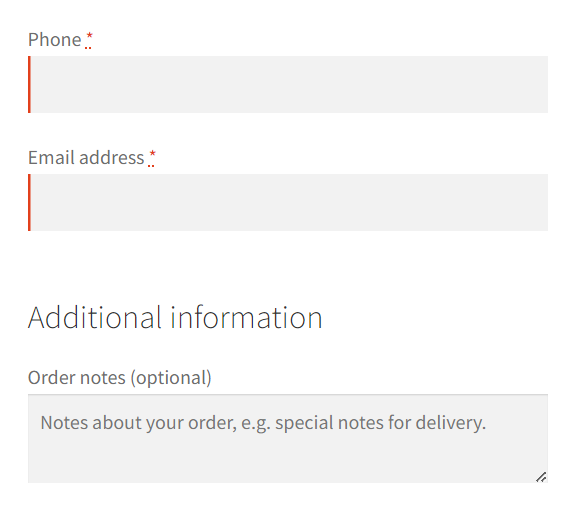
Task: Click the required asterisk after Email address
Action: [x=152, y=157]
